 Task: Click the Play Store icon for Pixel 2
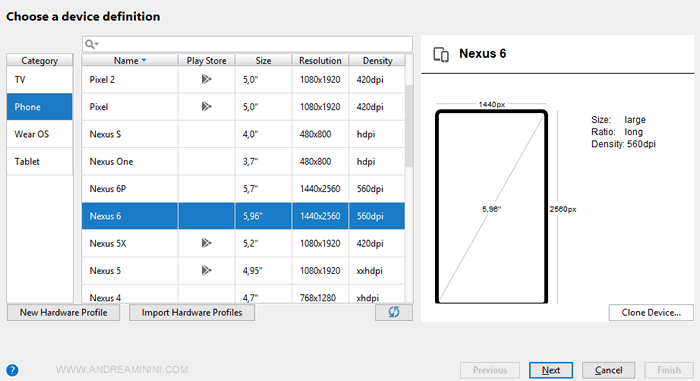[x=206, y=80]
